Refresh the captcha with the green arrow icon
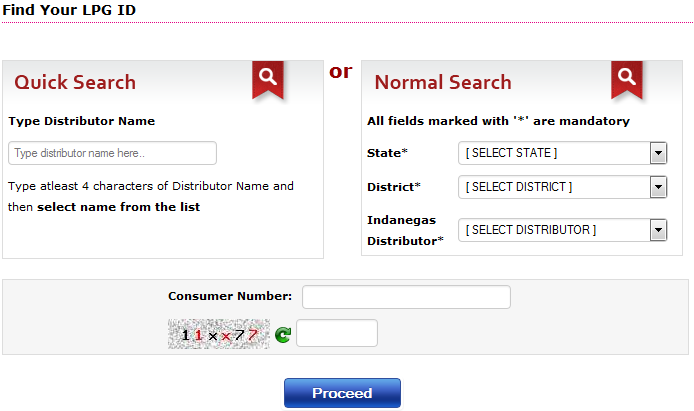This screenshot has height=411, width=694. pyautogui.click(x=282, y=336)
